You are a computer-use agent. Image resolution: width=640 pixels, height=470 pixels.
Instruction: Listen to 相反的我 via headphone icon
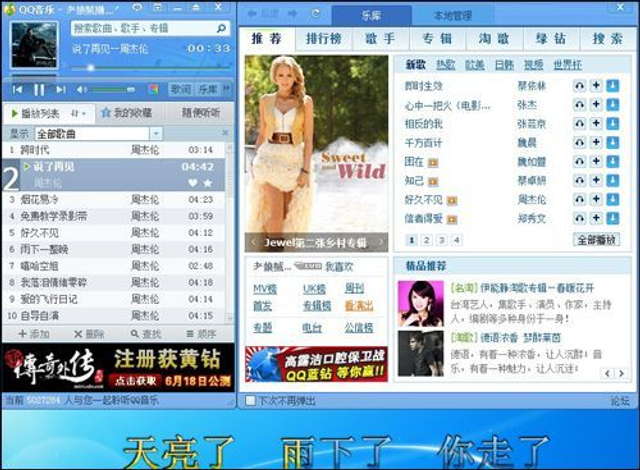tap(579, 123)
